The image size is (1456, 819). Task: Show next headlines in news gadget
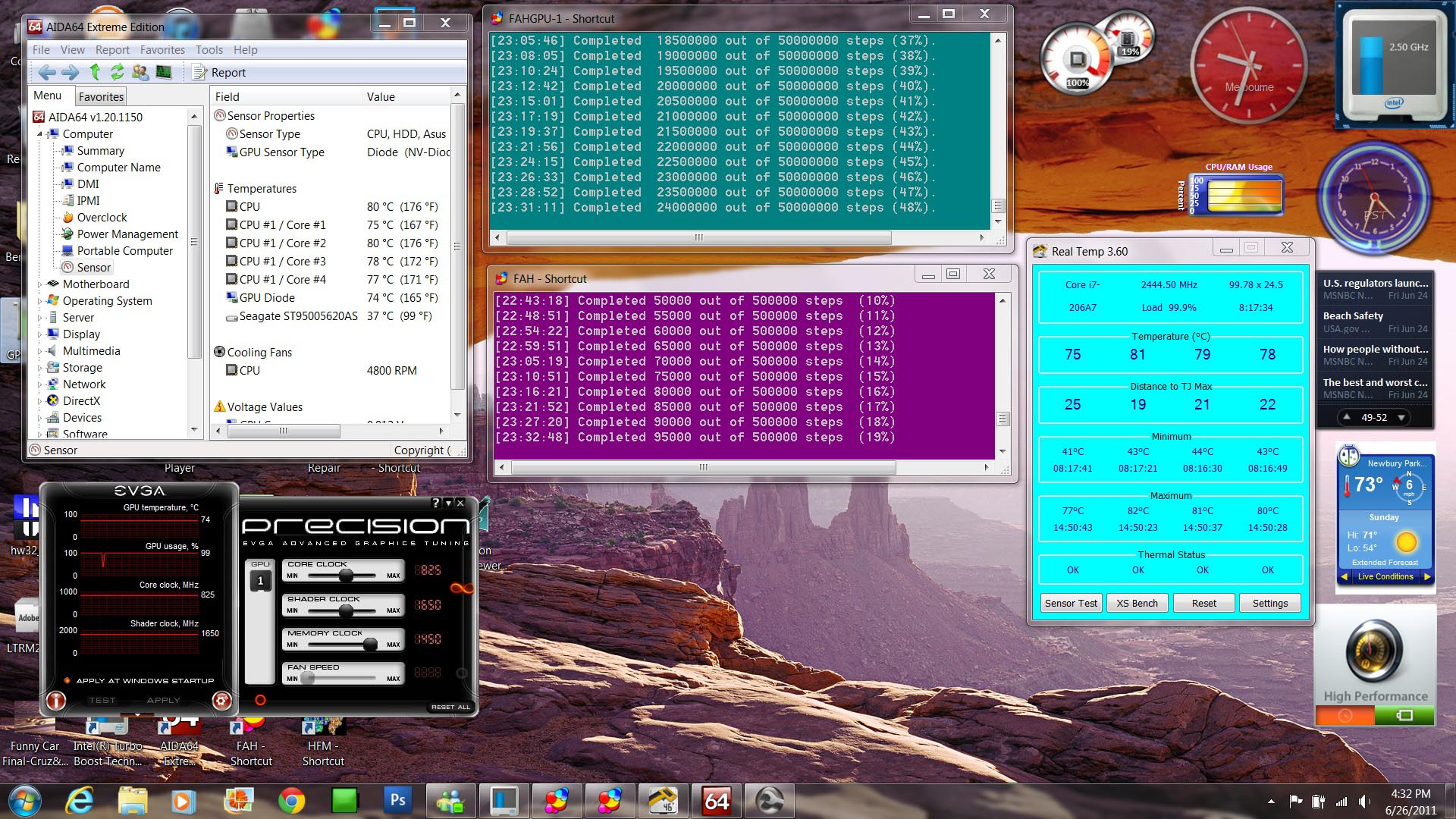tap(1401, 417)
